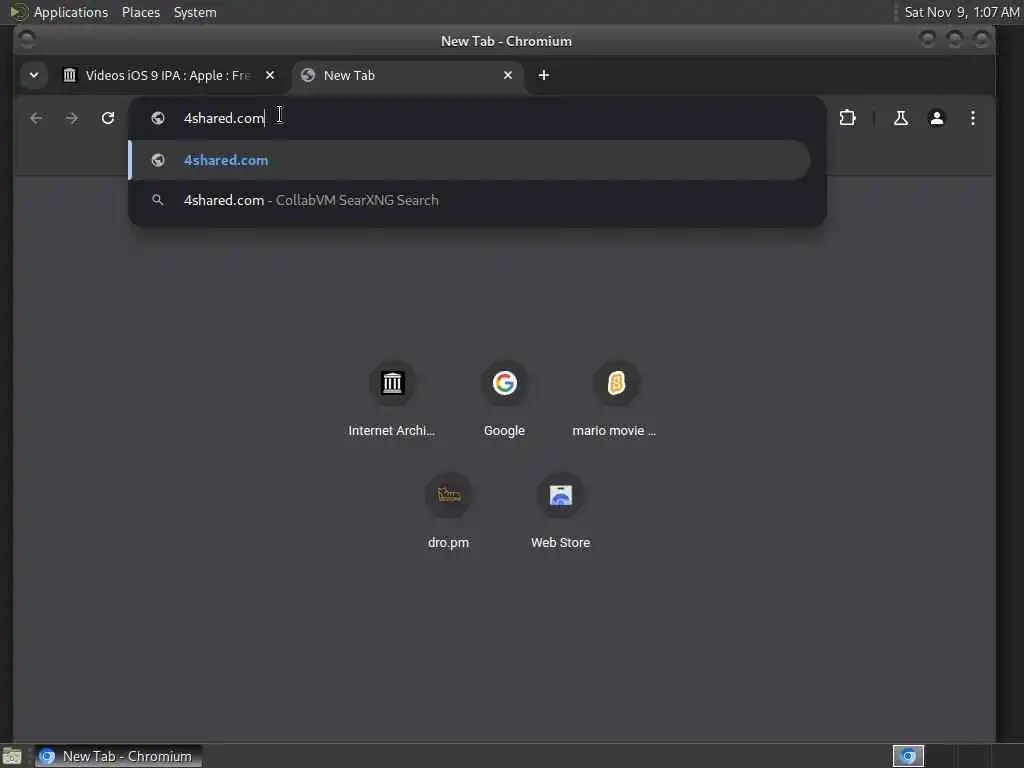The width and height of the screenshot is (1024, 768).
Task: Open the Applications menu
Action: click(71, 12)
